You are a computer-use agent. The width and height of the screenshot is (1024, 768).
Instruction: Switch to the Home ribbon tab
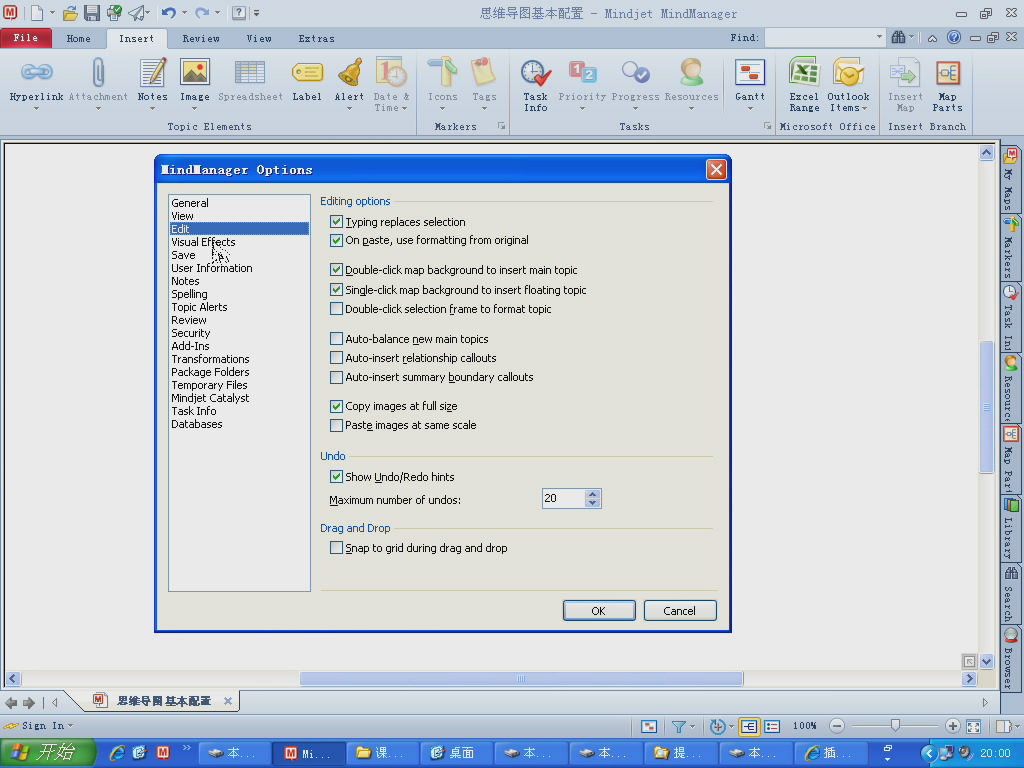pos(78,39)
